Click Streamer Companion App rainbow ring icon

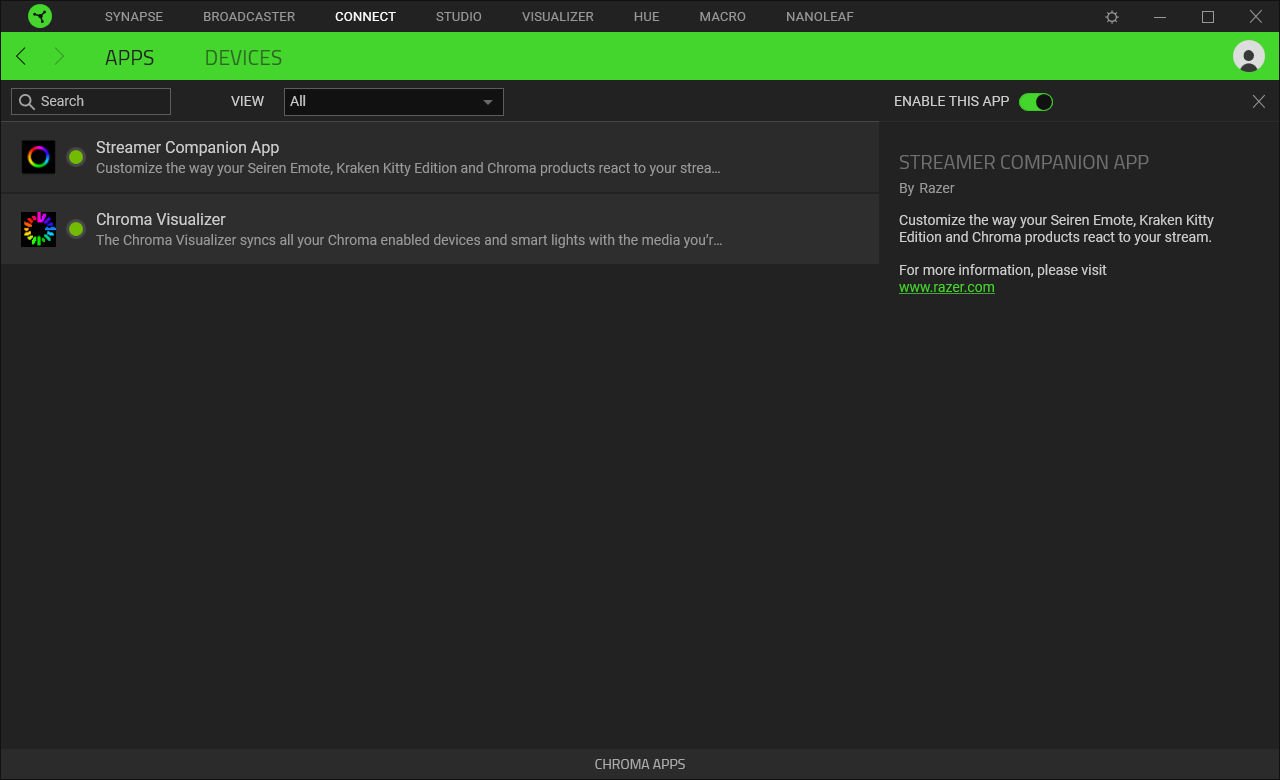(x=38, y=157)
